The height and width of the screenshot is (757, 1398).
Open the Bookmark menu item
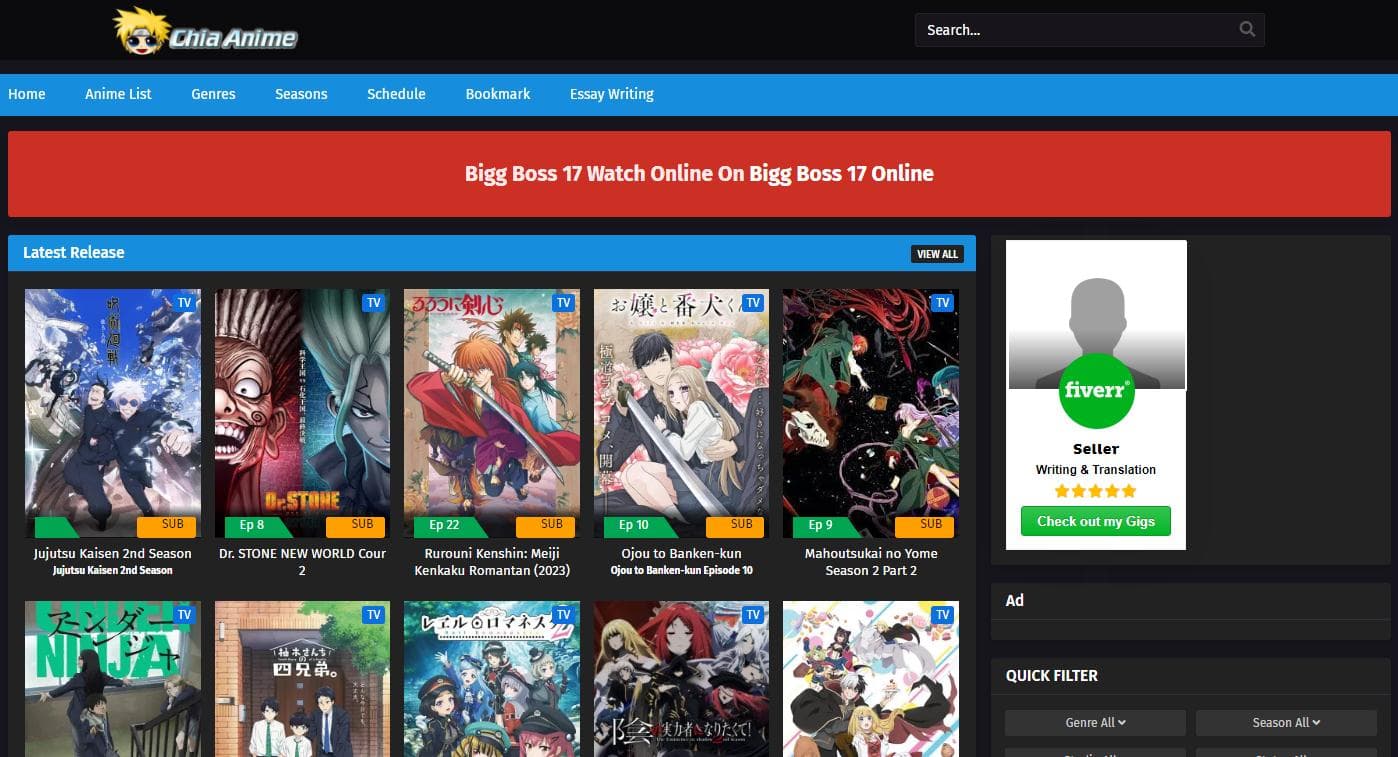click(x=498, y=94)
